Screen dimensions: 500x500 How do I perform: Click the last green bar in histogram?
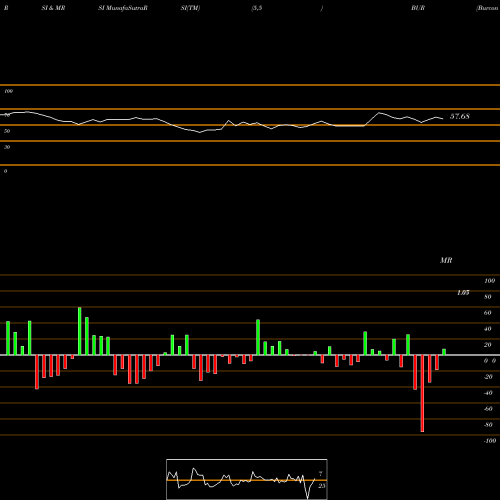(x=444, y=352)
